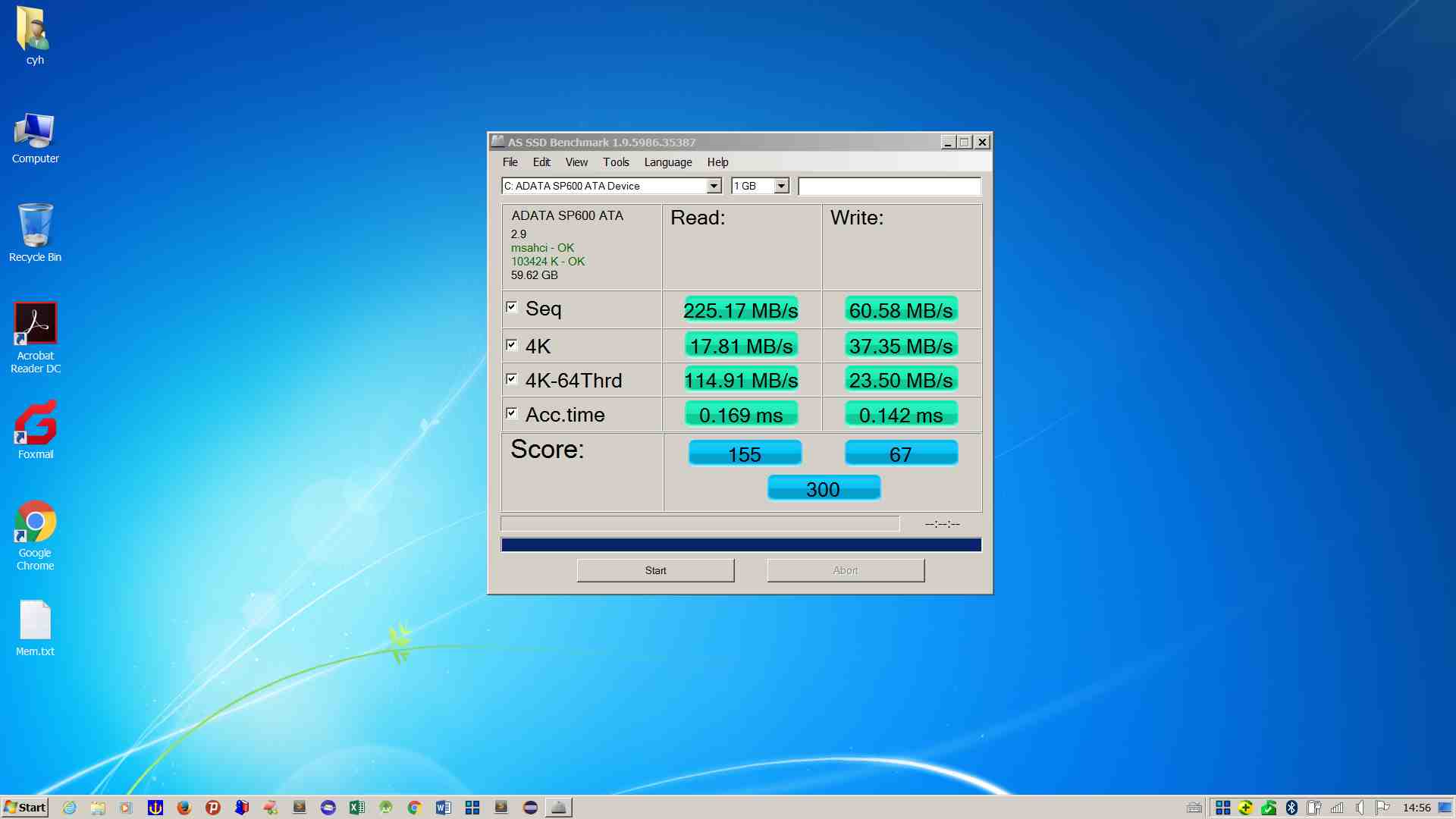Open the Help menu
Viewport: 1456px width, 819px height.
point(717,162)
